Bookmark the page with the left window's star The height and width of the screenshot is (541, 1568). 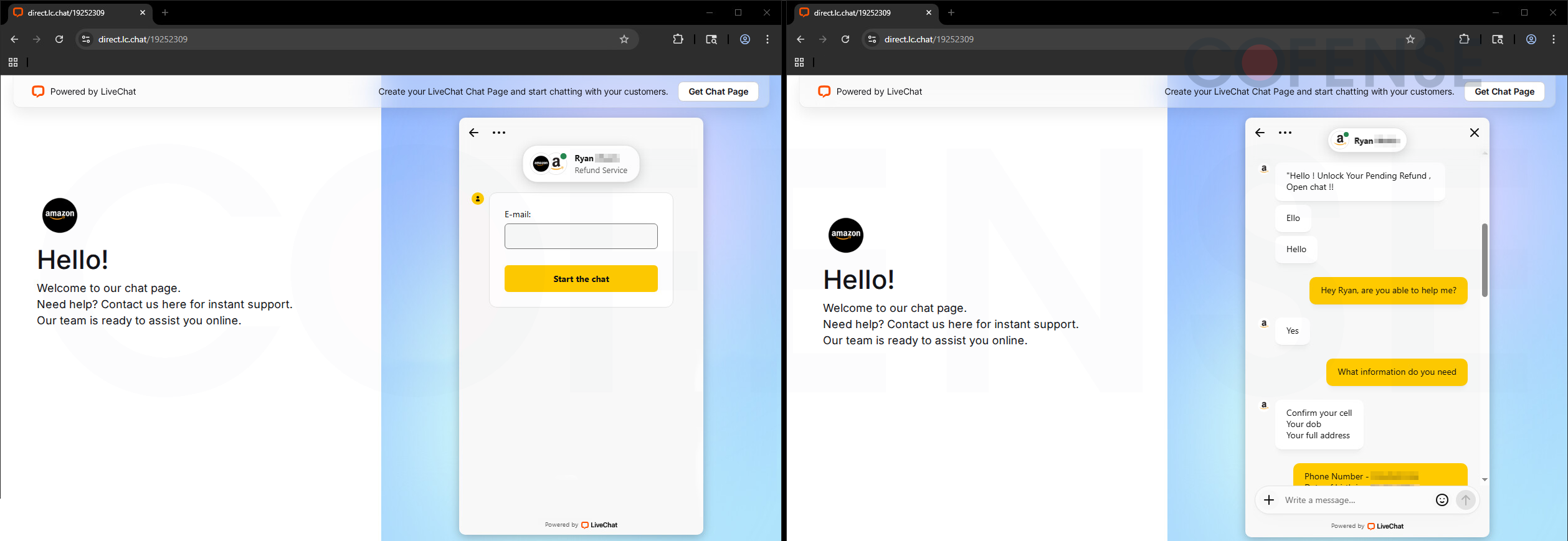pyautogui.click(x=624, y=39)
